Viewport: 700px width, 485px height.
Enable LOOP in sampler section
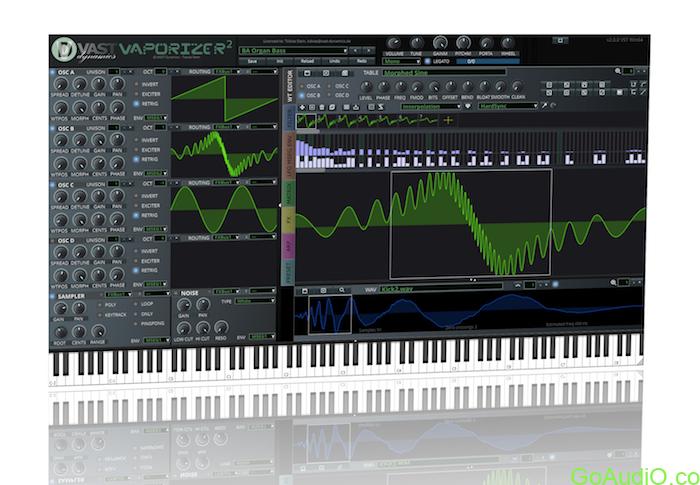pos(136,304)
